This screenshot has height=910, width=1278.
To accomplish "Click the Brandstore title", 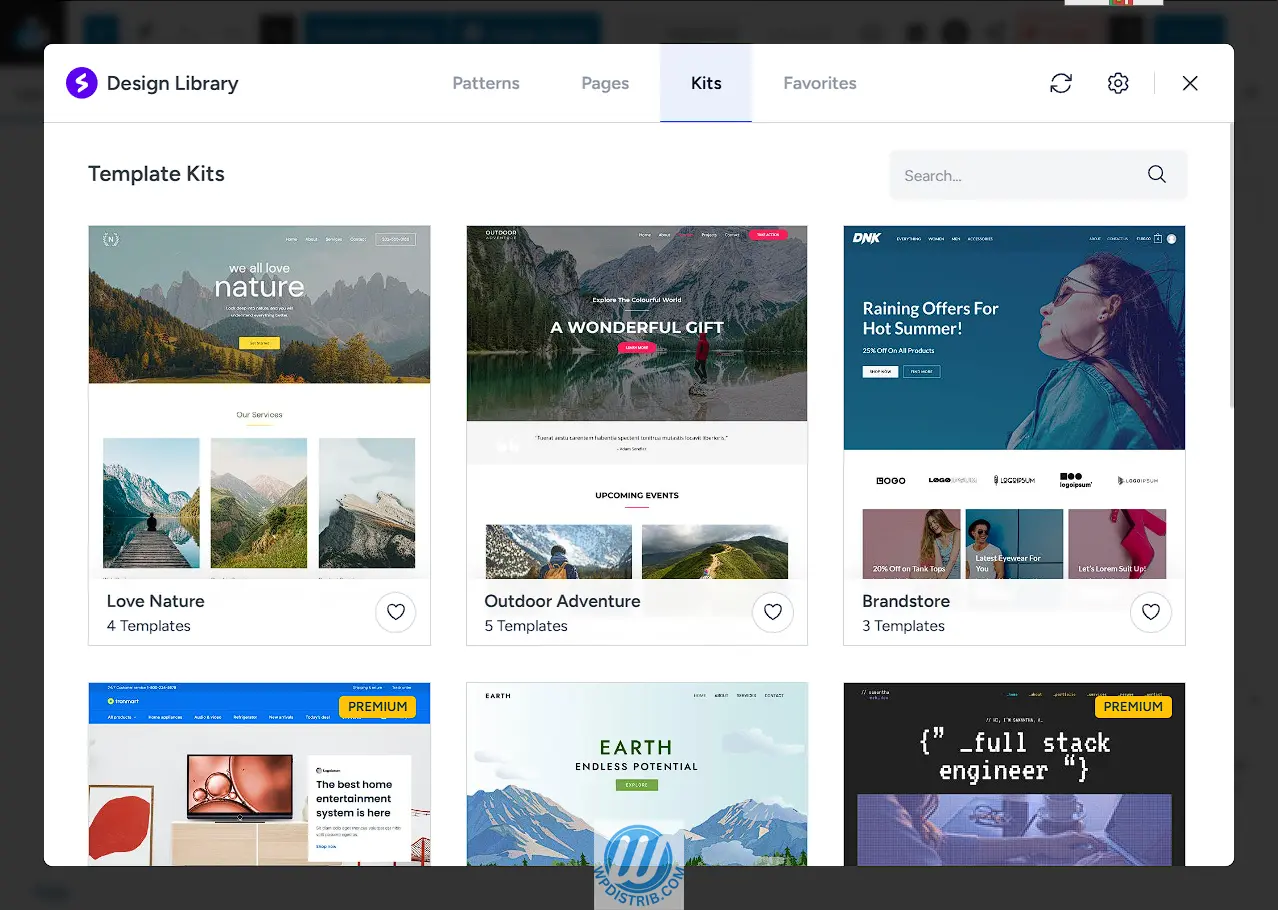I will 906,601.
